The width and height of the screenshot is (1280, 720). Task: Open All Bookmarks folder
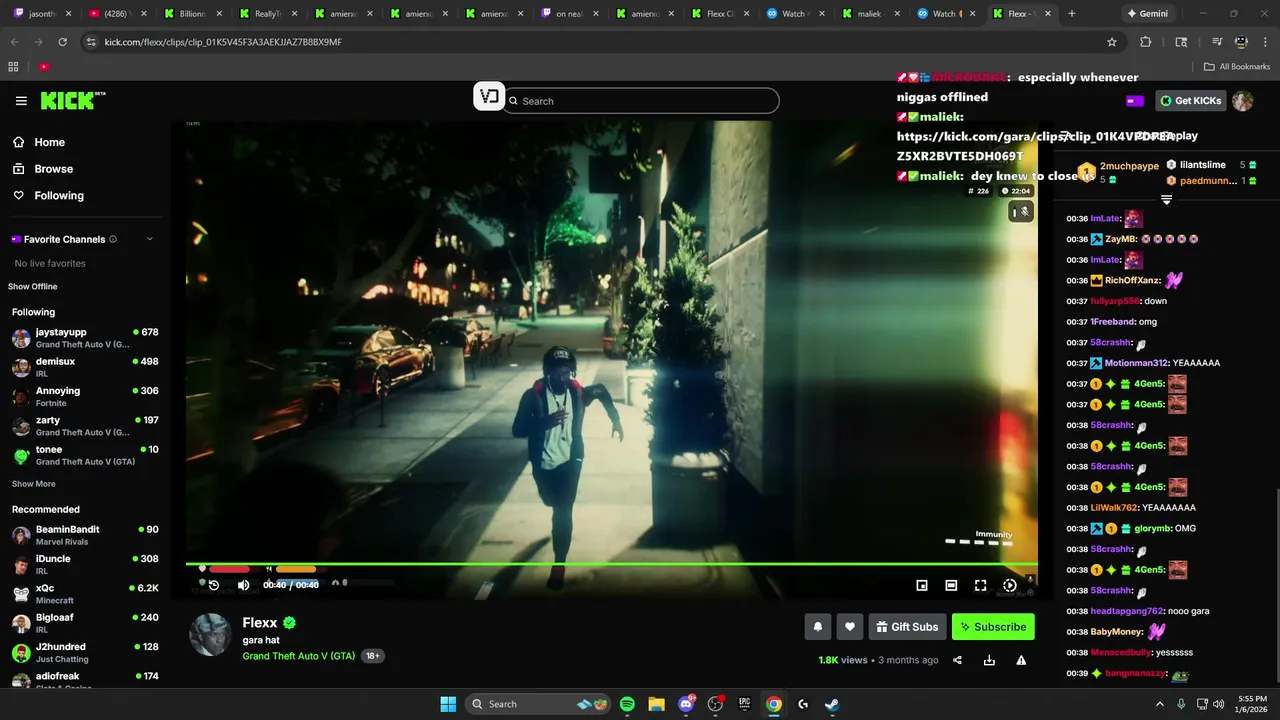[1237, 67]
